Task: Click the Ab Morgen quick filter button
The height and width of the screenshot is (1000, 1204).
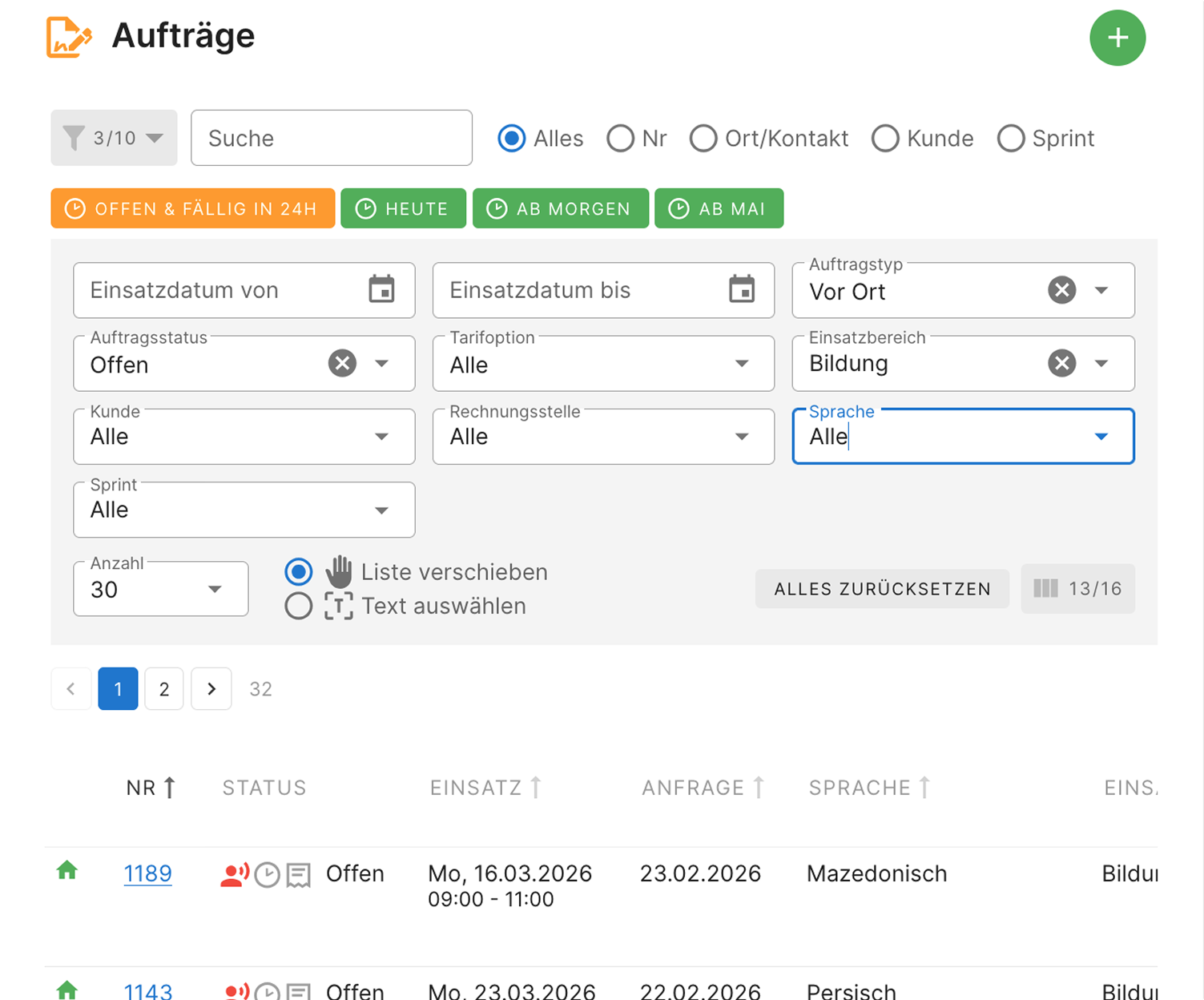Action: click(561, 208)
